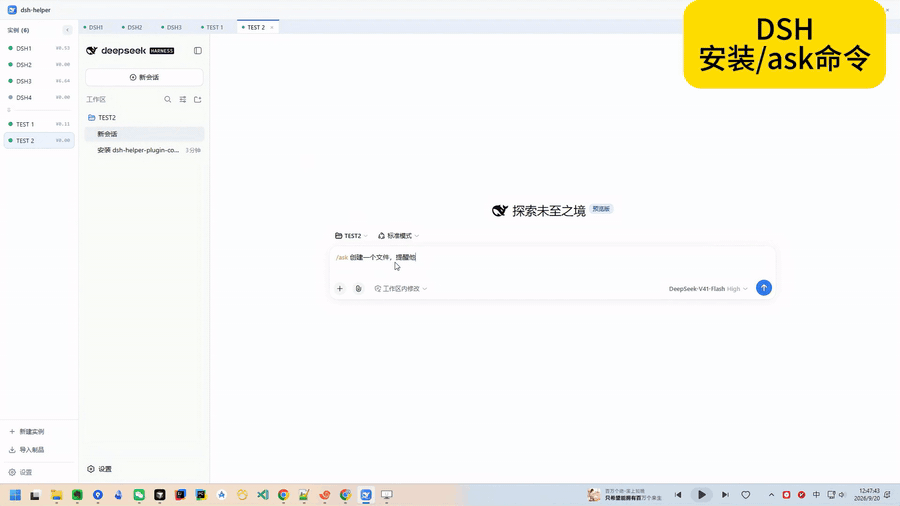This screenshot has height=506, width=900.
Task: Toggle the deepseek sidebar panel icon
Action: (198, 50)
